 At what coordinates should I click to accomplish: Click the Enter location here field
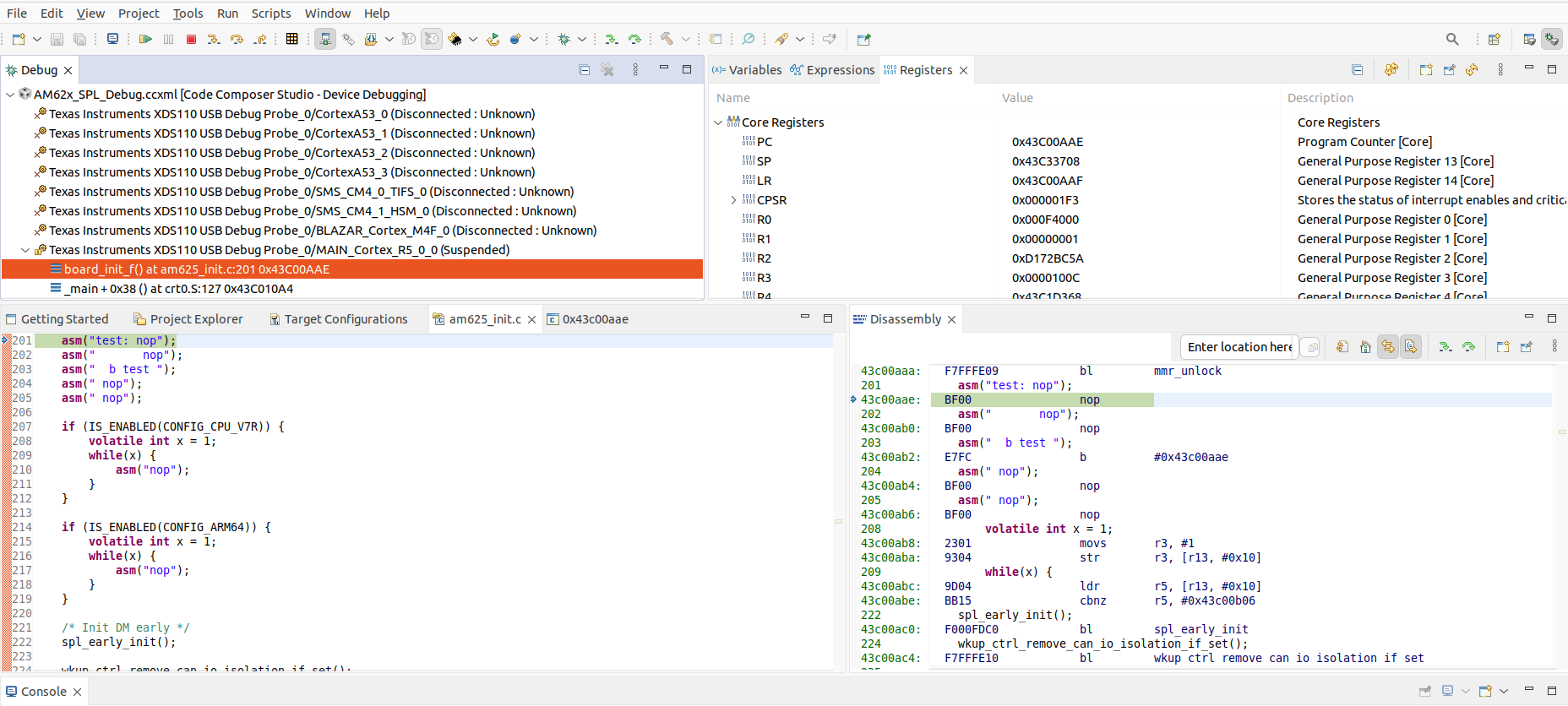point(1239,347)
